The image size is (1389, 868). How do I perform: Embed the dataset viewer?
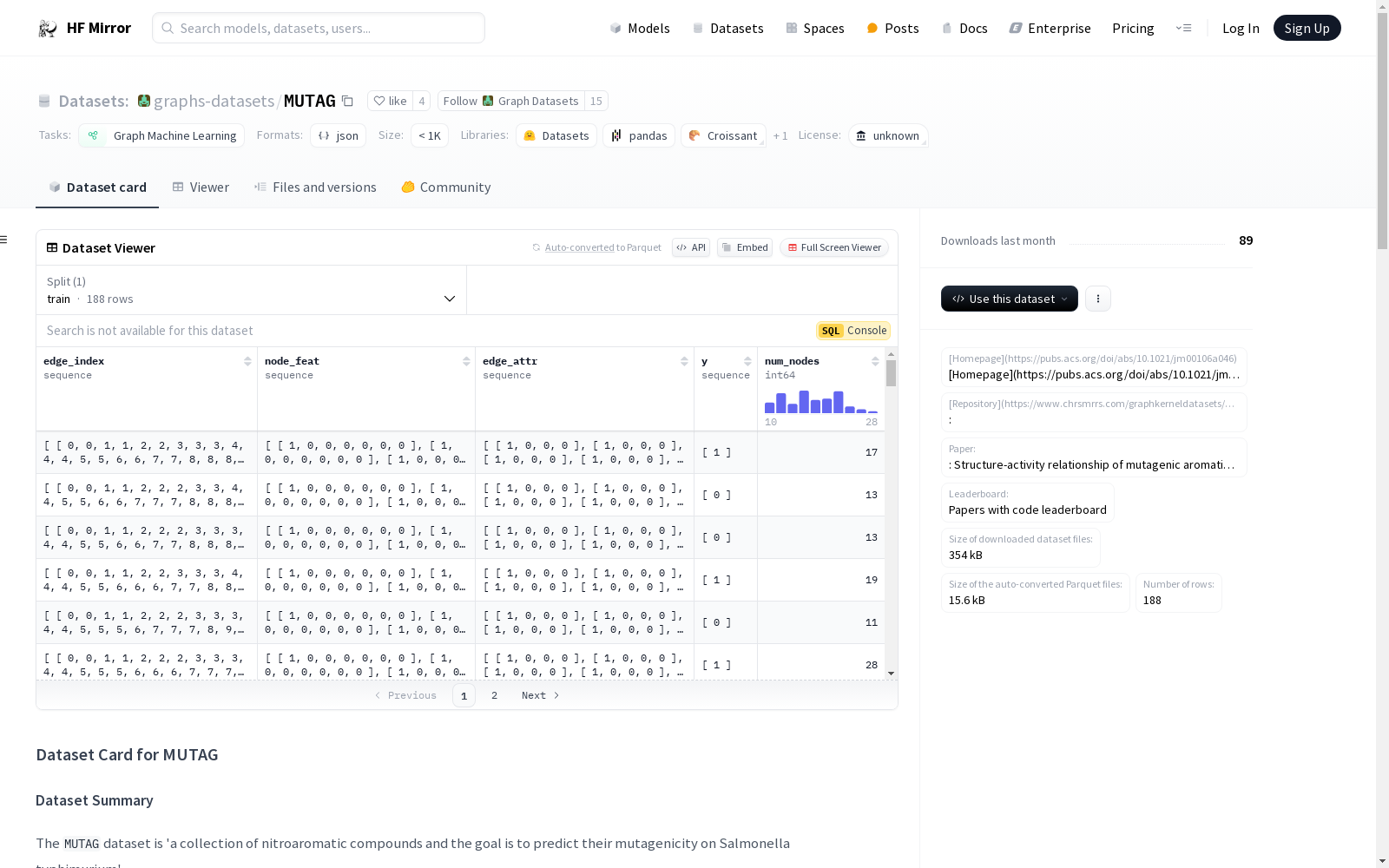tap(744, 247)
